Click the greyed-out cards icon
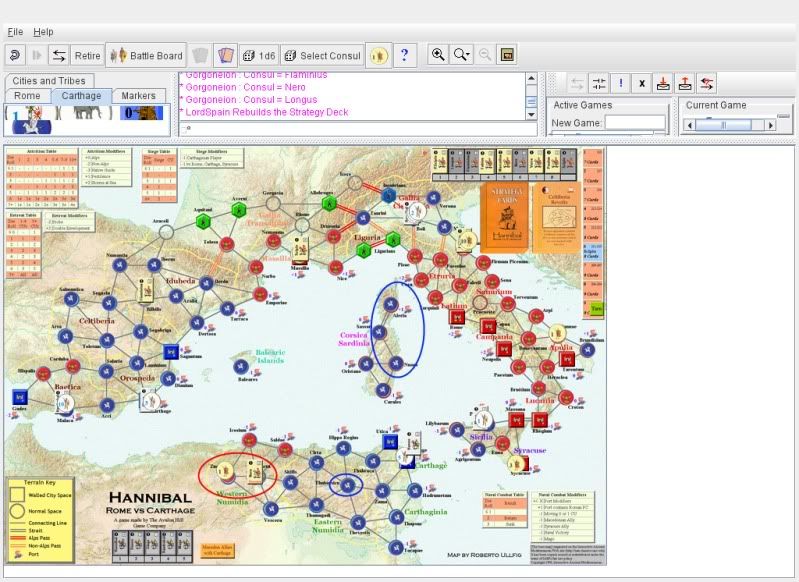The image size is (799, 582). (200, 55)
